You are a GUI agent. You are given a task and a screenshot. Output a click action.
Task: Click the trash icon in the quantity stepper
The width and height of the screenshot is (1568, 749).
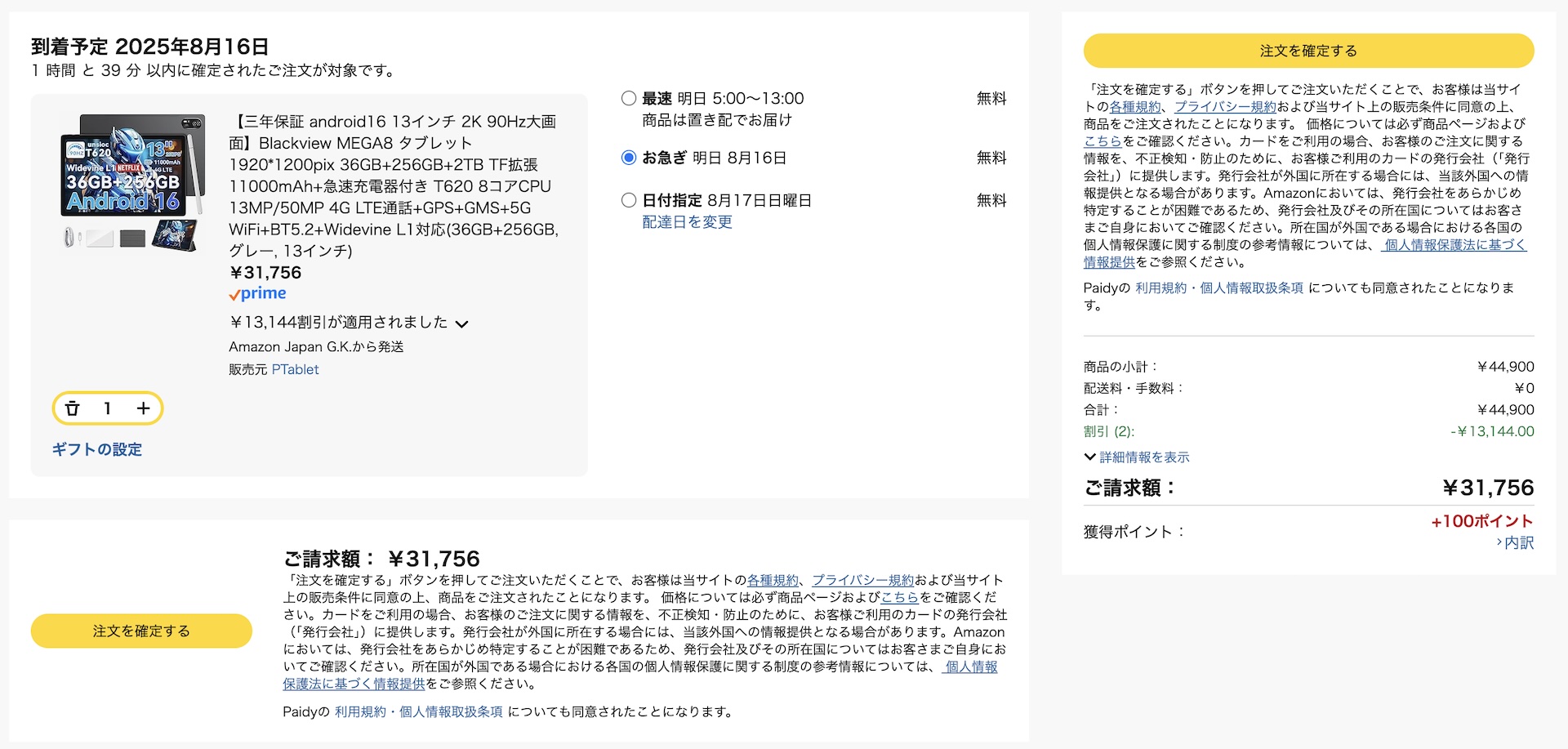[72, 408]
